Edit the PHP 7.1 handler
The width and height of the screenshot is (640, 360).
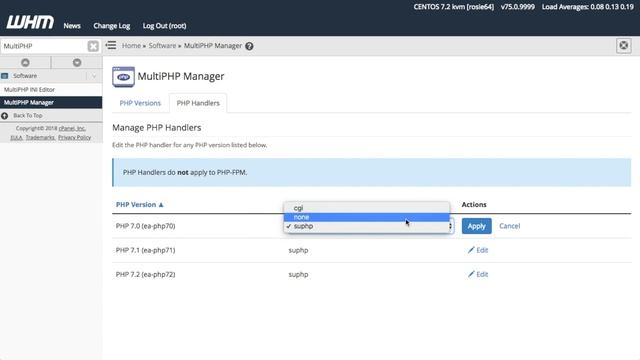[x=478, y=250]
